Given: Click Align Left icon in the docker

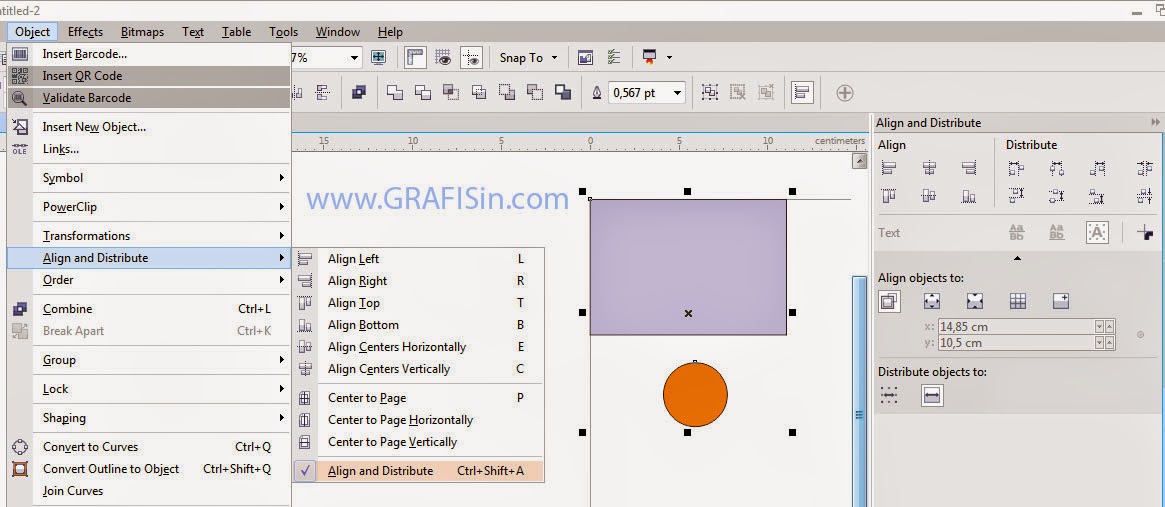Looking at the screenshot, I should click(x=889, y=169).
